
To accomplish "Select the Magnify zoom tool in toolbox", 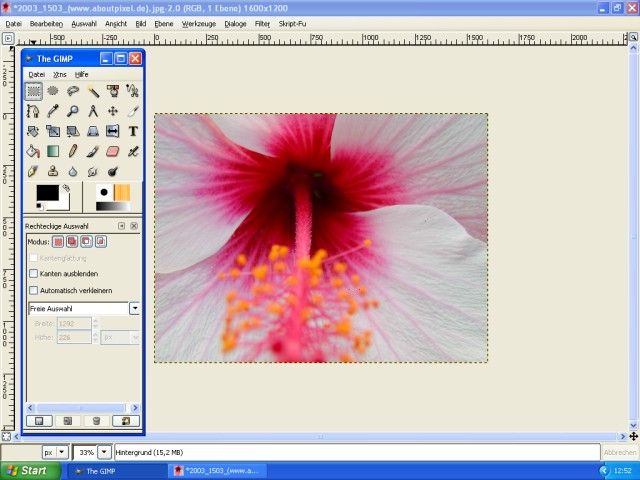I will [73, 111].
